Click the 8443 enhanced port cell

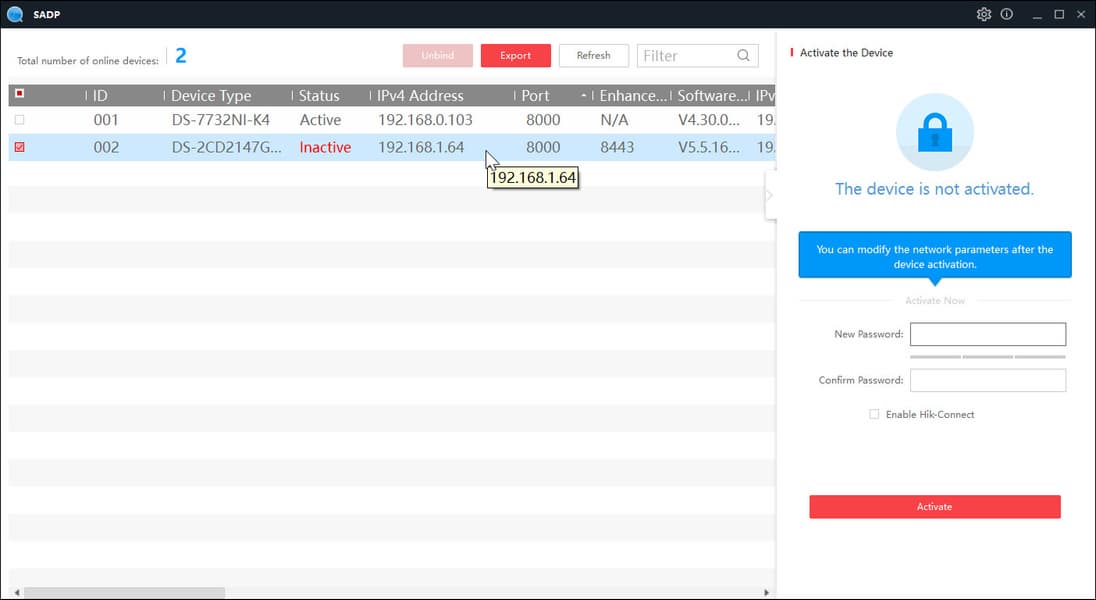(617, 147)
